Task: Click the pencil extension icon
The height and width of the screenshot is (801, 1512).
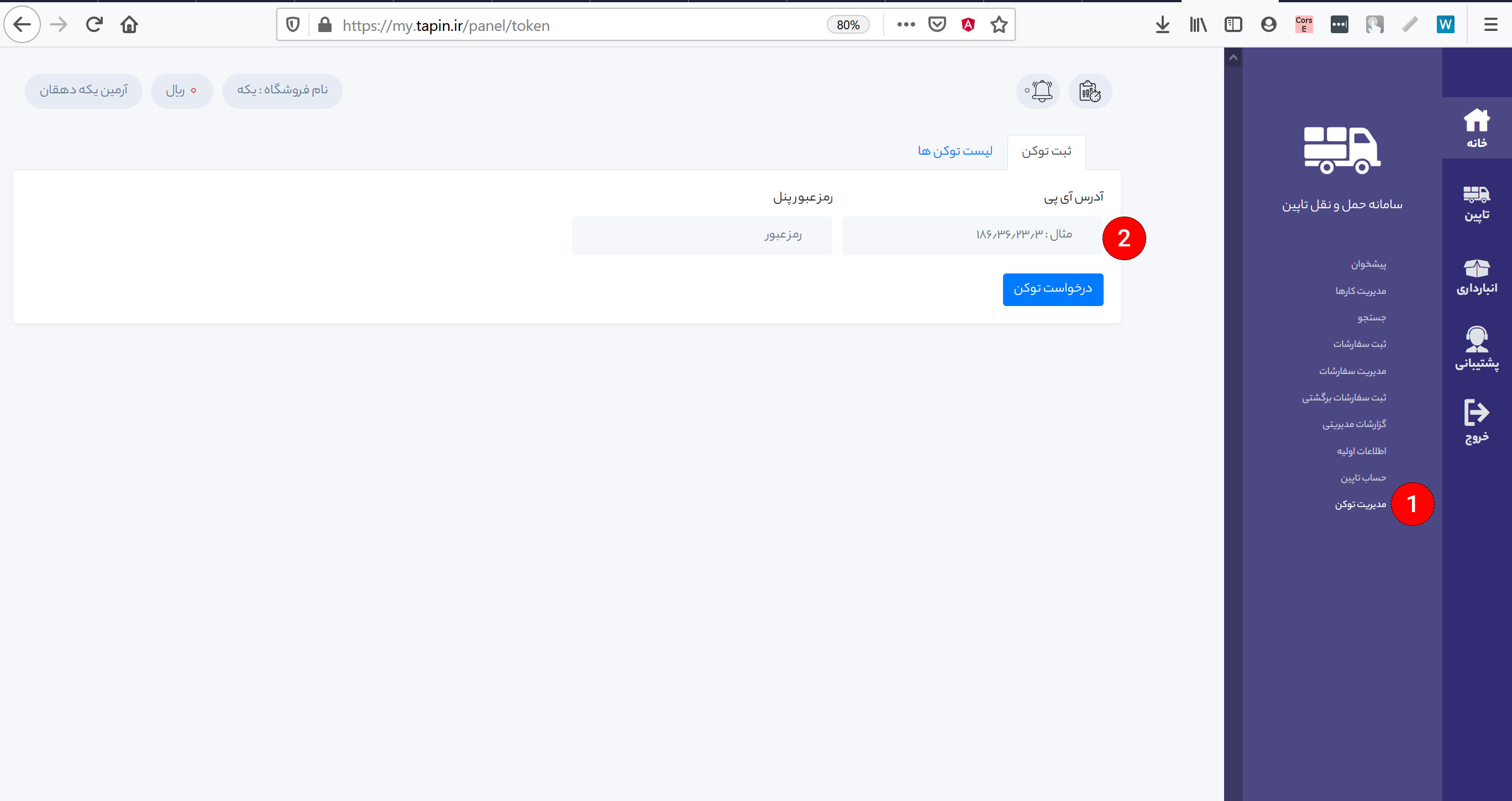Action: pos(1409,25)
